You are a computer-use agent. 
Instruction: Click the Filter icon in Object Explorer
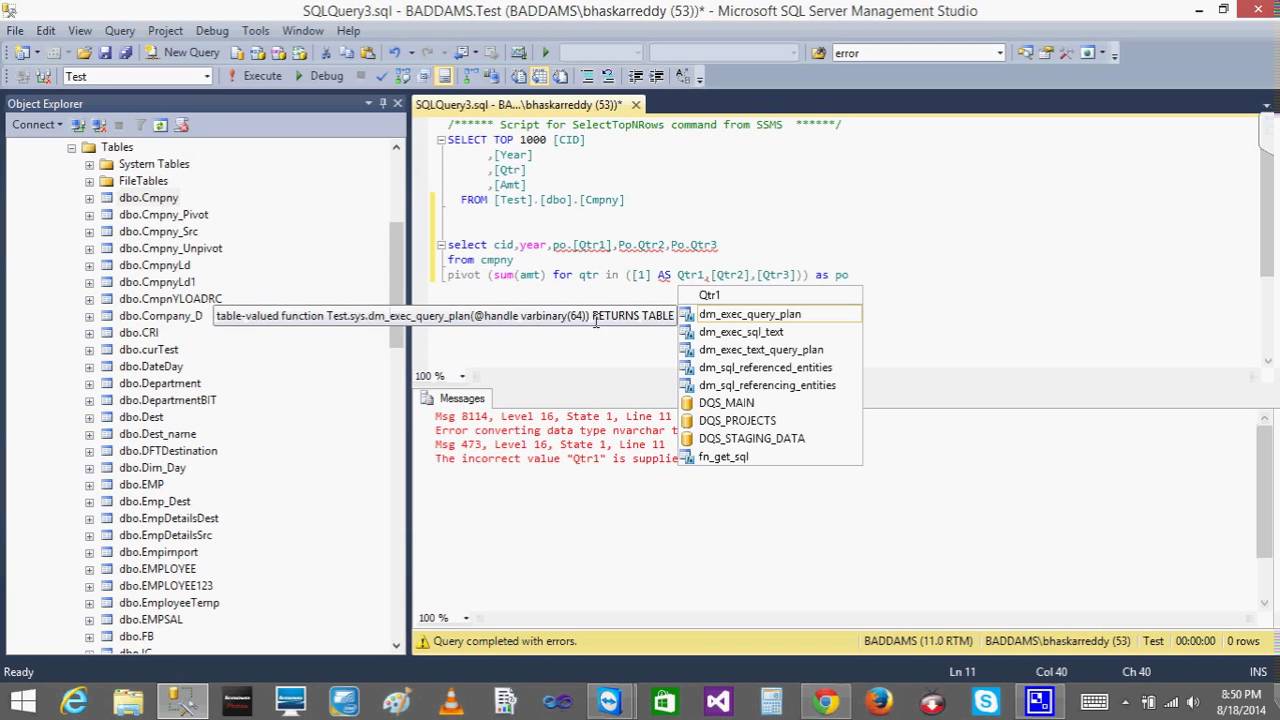(141, 125)
